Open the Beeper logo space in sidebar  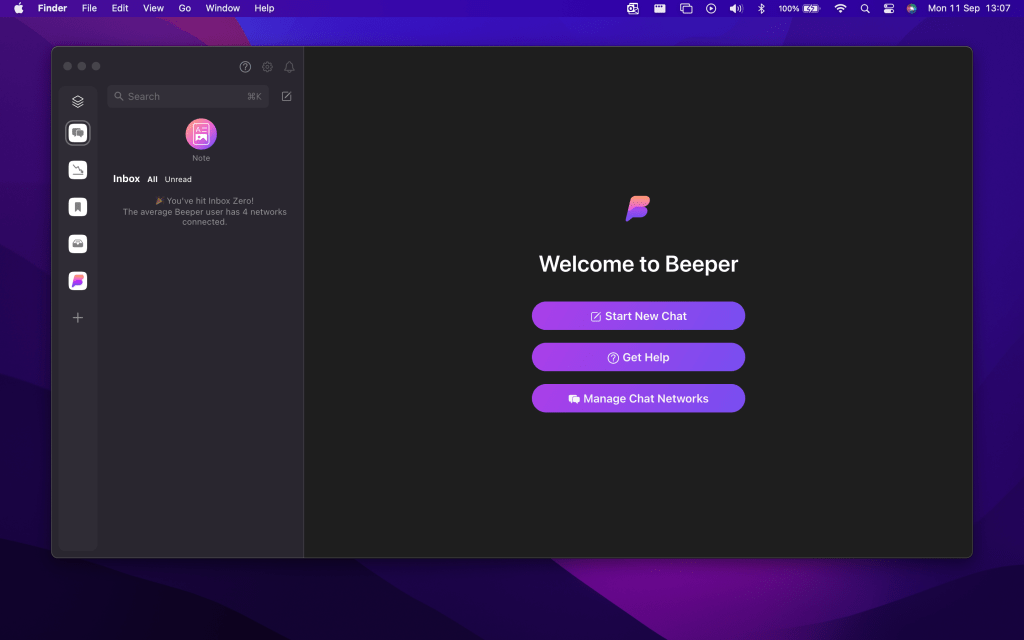click(78, 281)
